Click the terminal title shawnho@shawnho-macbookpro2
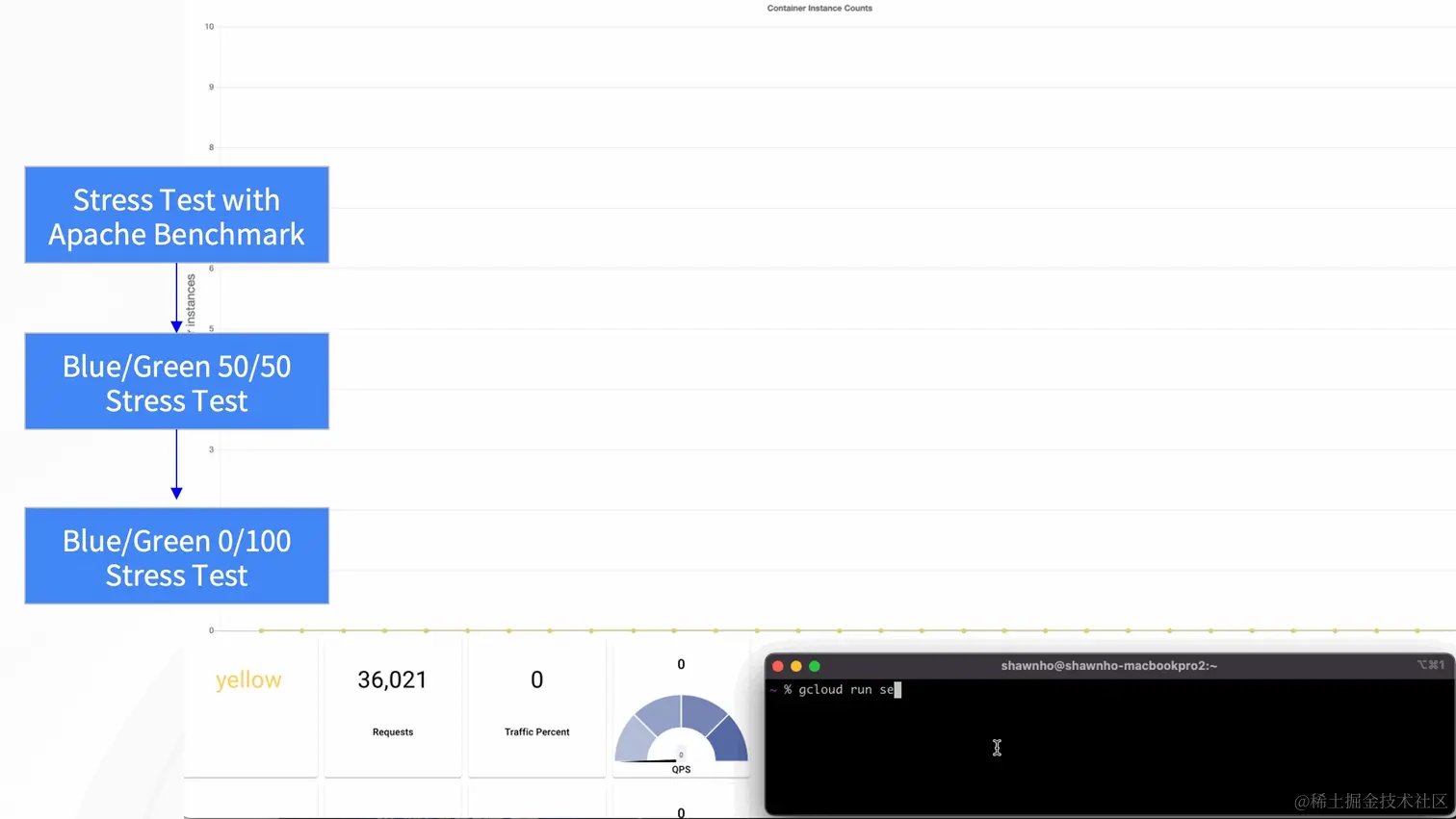 point(1108,666)
